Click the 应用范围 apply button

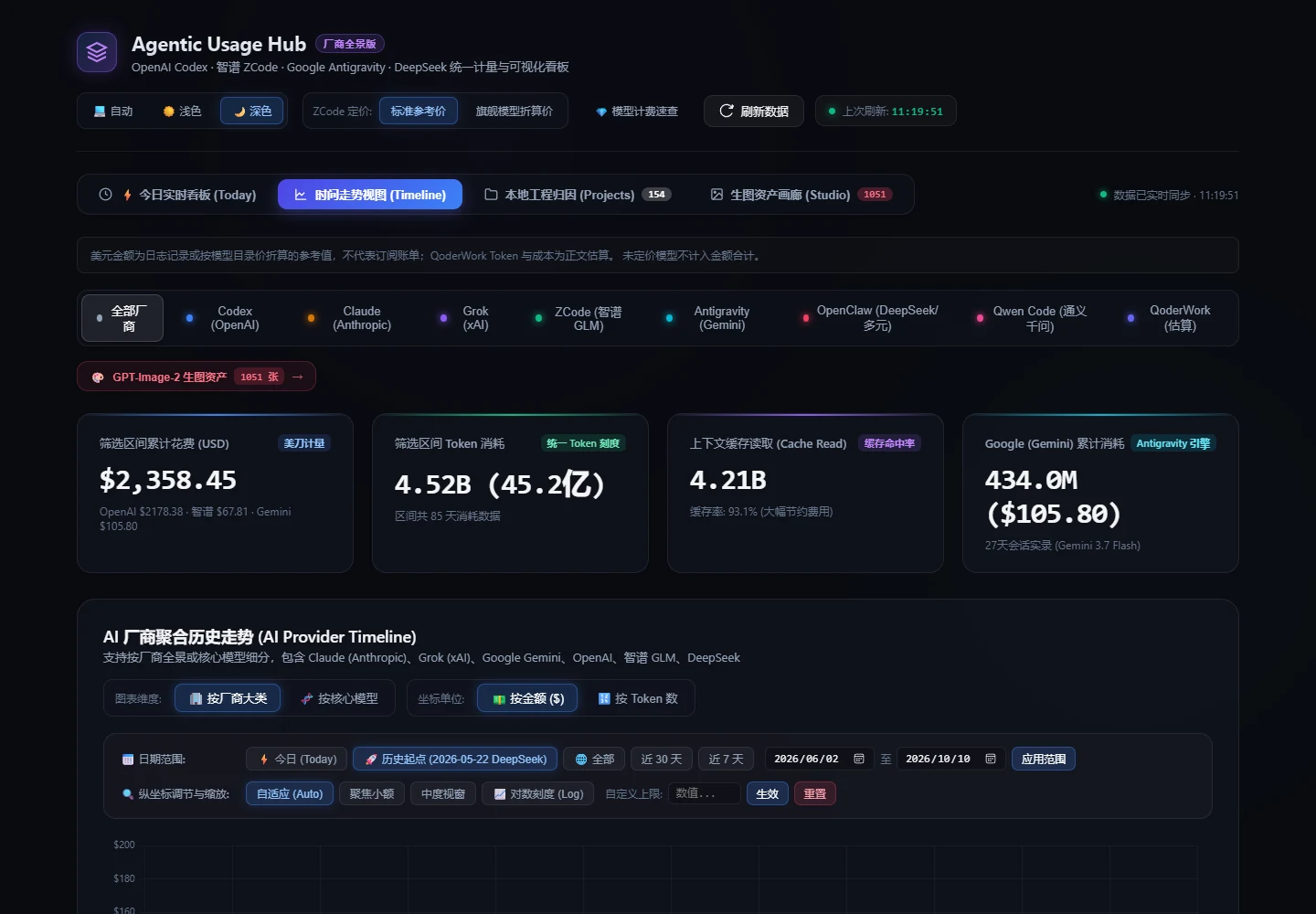tap(1044, 759)
